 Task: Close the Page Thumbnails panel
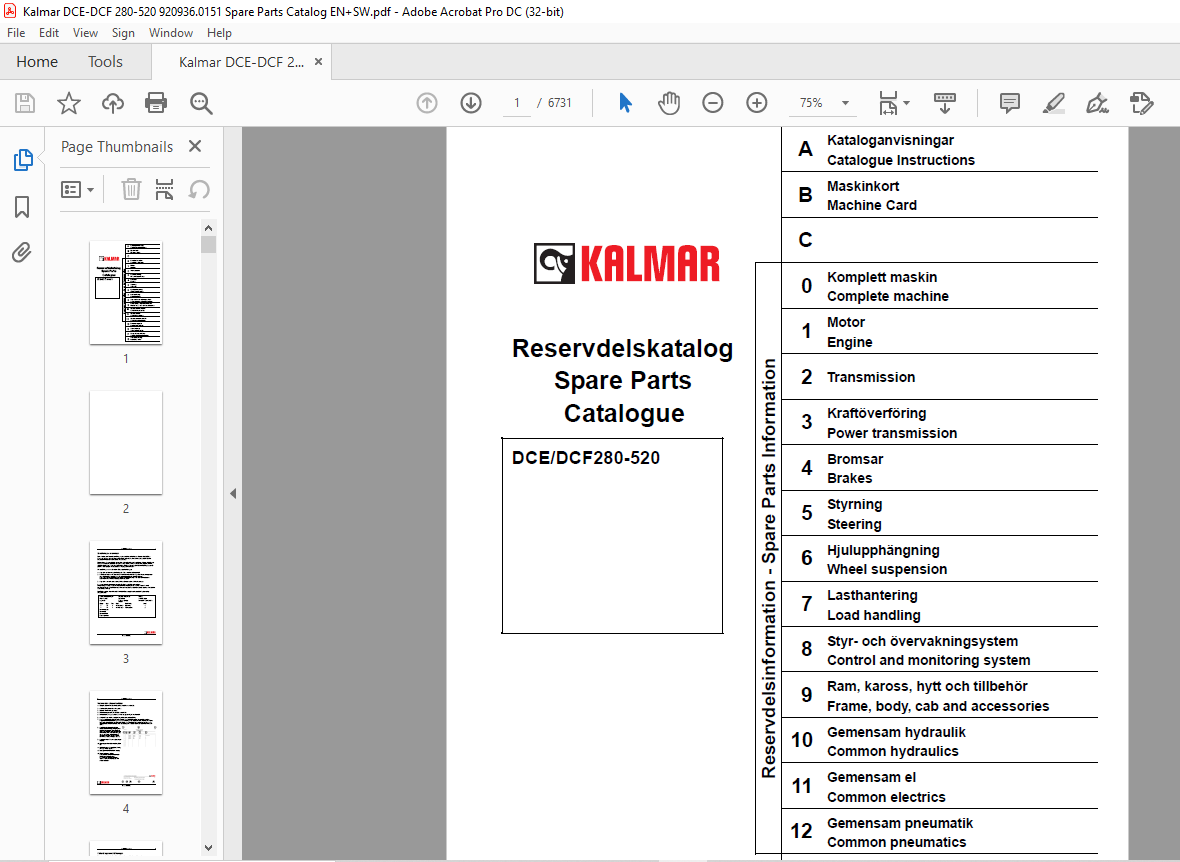pos(195,146)
